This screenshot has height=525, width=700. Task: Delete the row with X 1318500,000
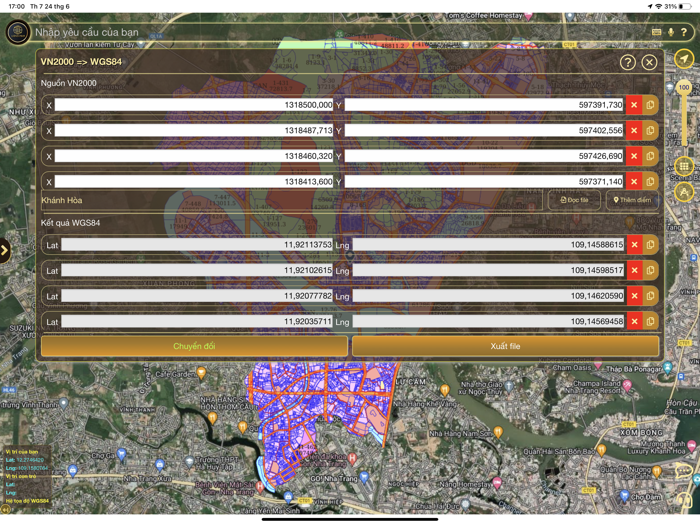point(634,105)
